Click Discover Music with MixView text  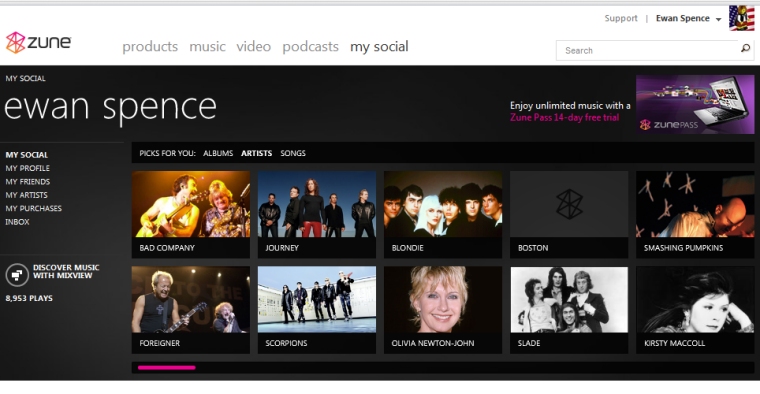pyautogui.click(x=66, y=271)
